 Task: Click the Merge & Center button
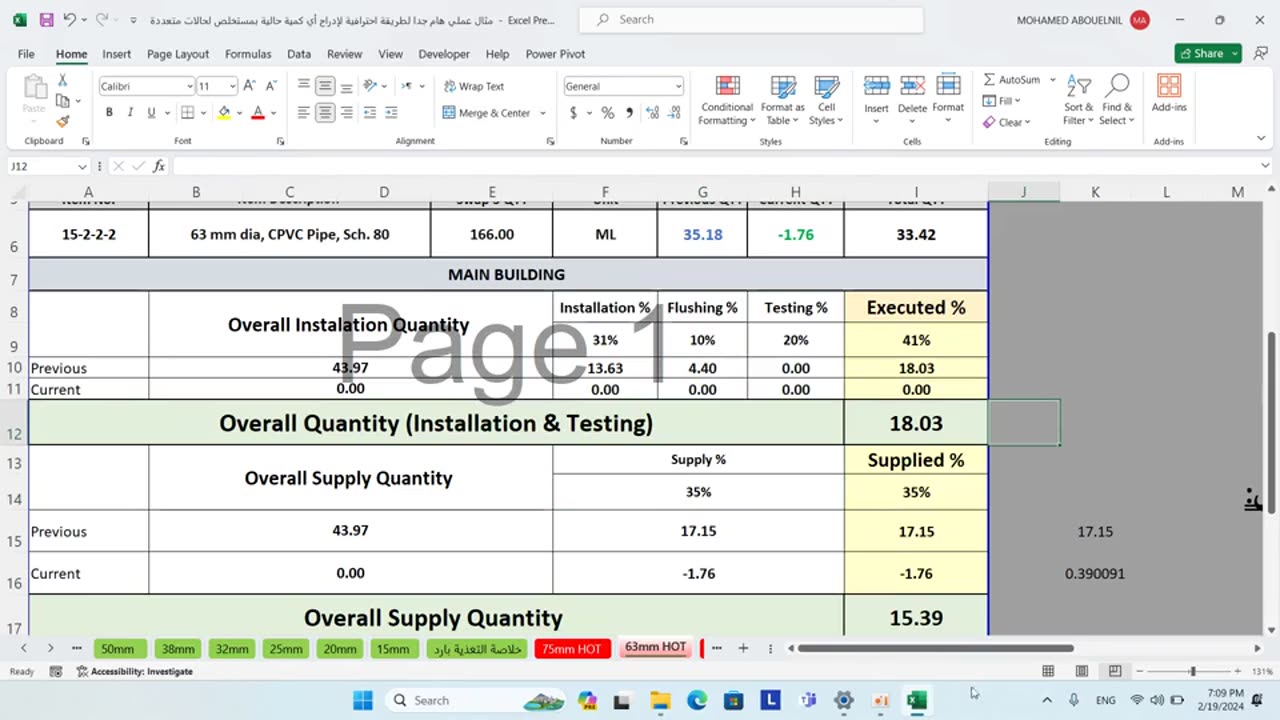point(487,113)
